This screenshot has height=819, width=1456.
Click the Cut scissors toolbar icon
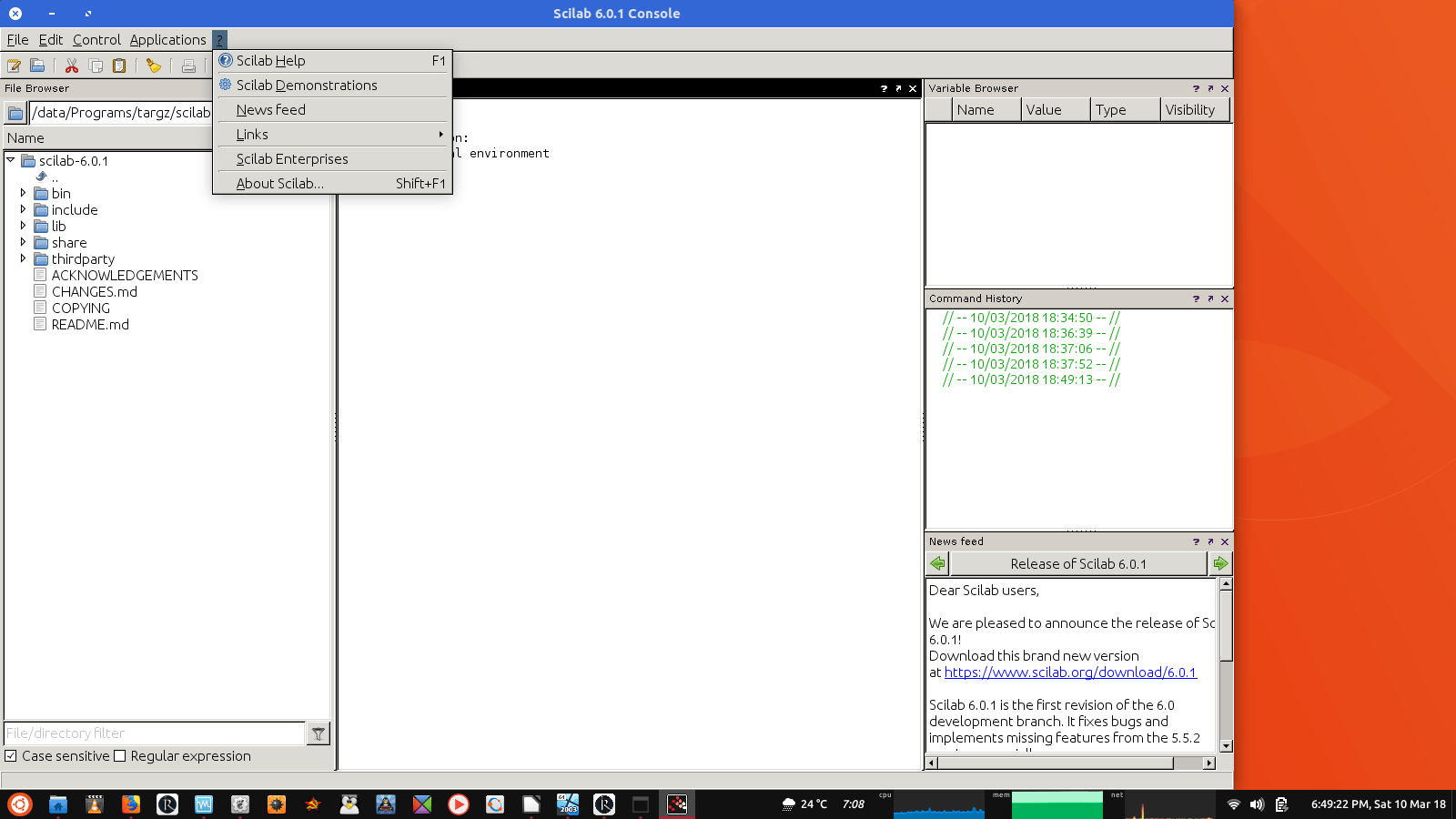point(72,66)
